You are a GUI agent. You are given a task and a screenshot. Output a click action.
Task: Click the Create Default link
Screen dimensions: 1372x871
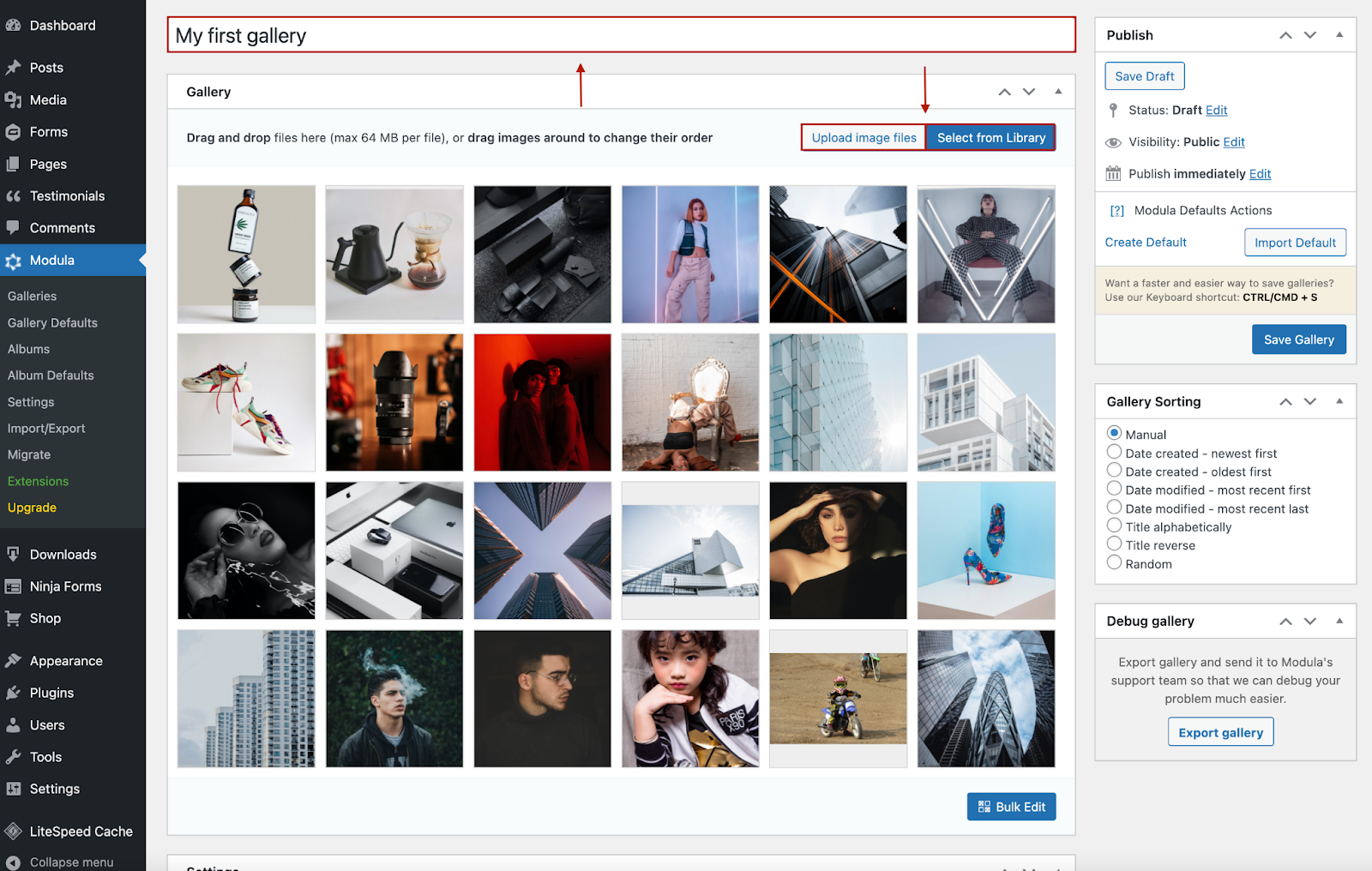(x=1146, y=243)
